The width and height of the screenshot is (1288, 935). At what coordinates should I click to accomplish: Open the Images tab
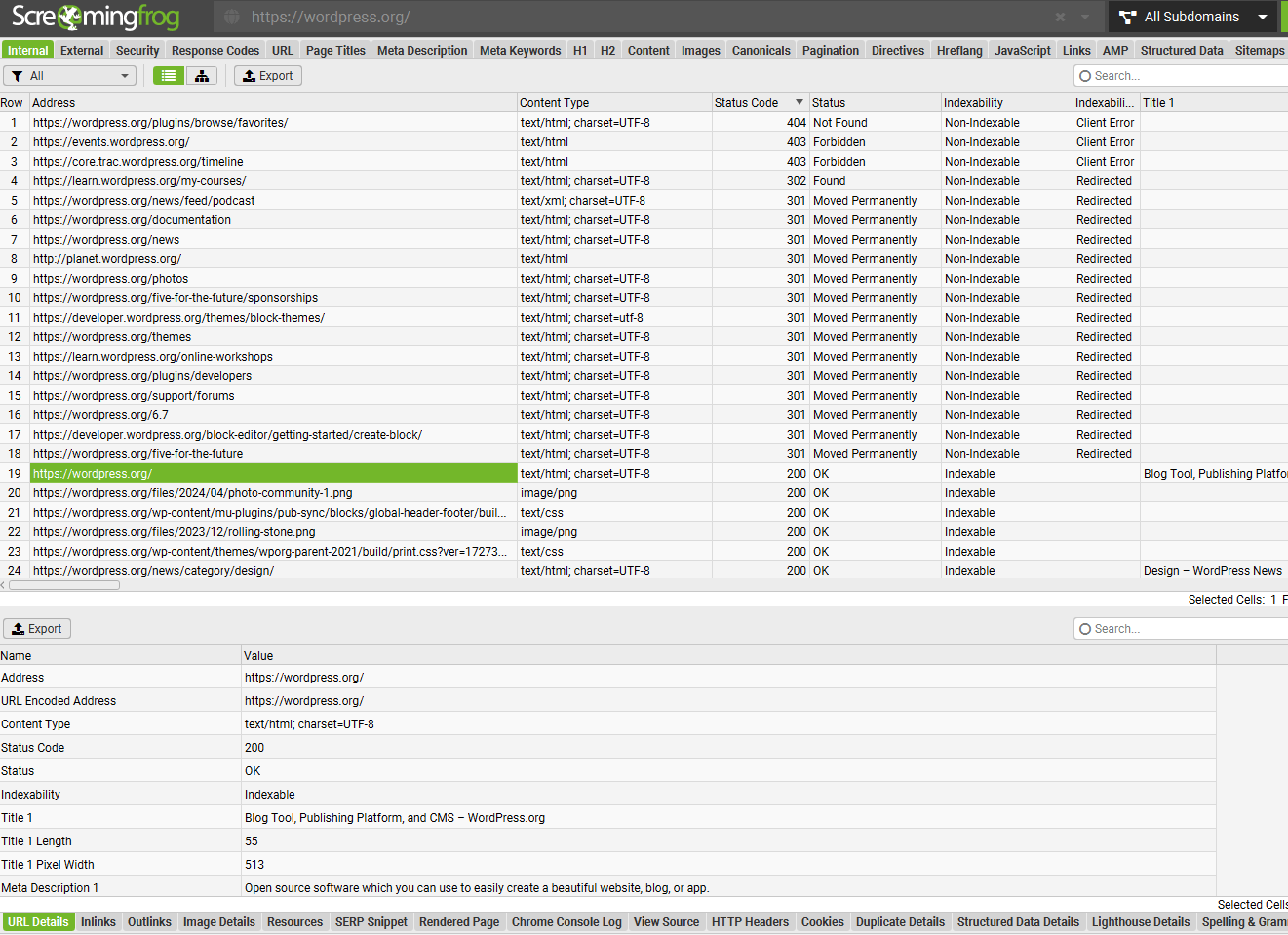701,51
